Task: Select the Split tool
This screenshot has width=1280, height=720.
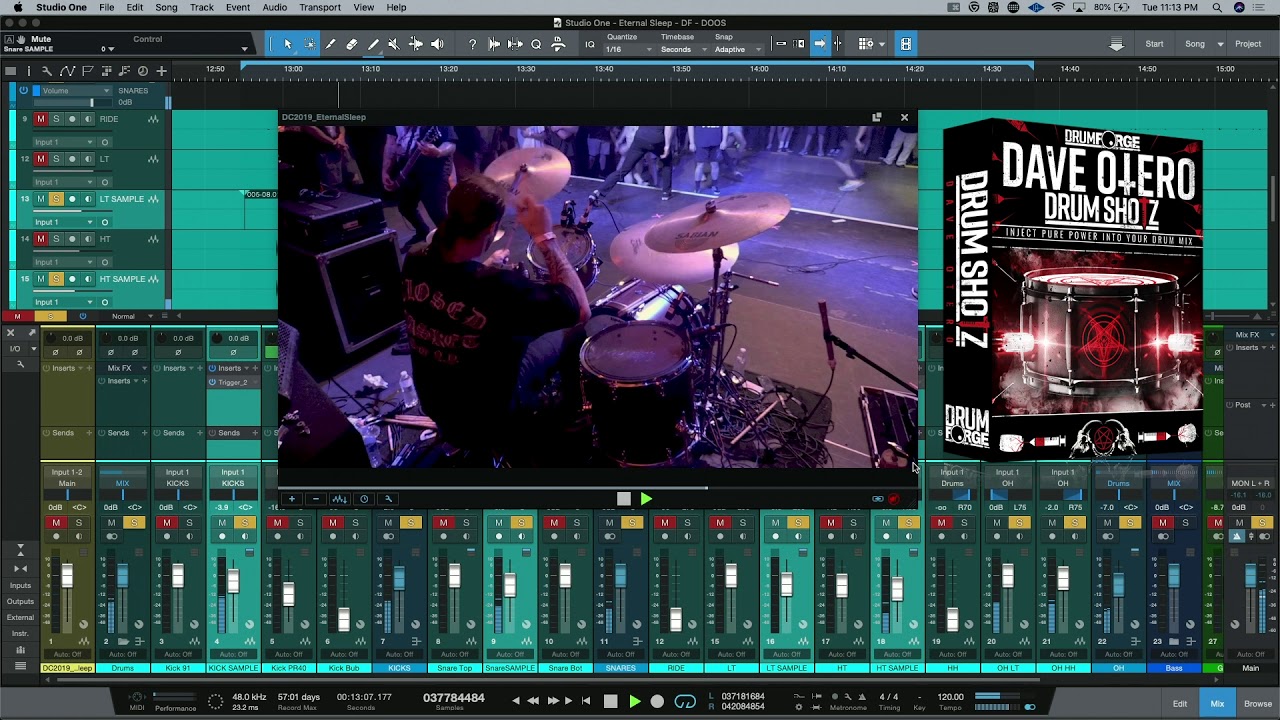Action: 331,44
